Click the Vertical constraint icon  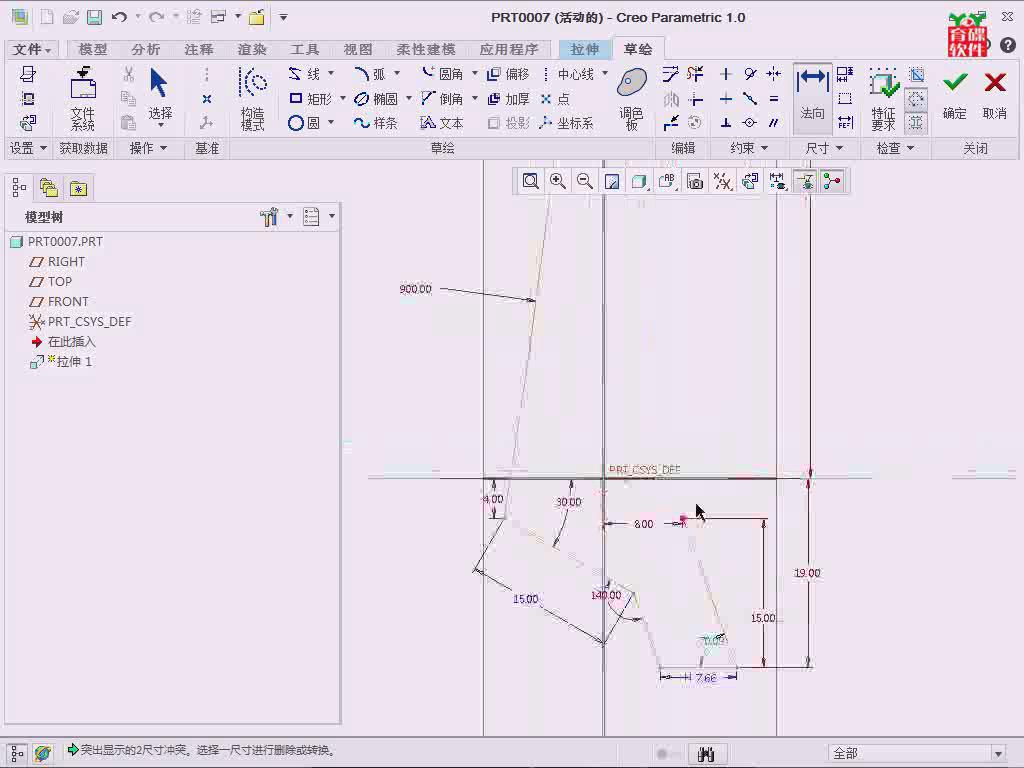click(x=726, y=74)
